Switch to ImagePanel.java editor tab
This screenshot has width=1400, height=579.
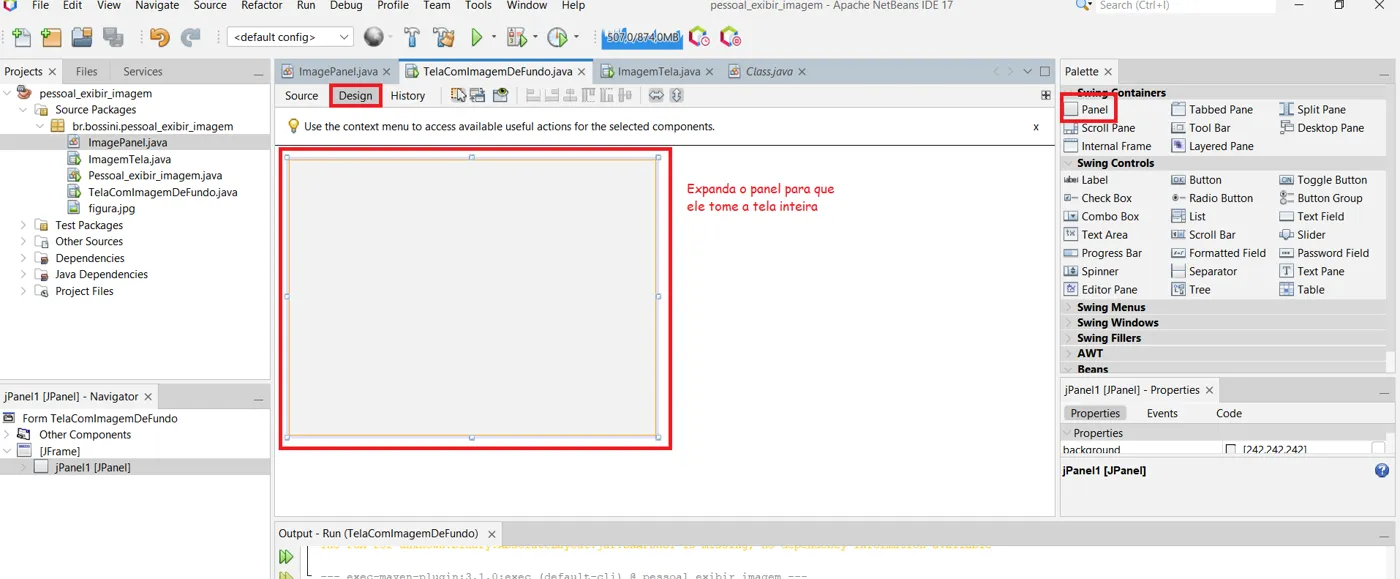pos(338,72)
